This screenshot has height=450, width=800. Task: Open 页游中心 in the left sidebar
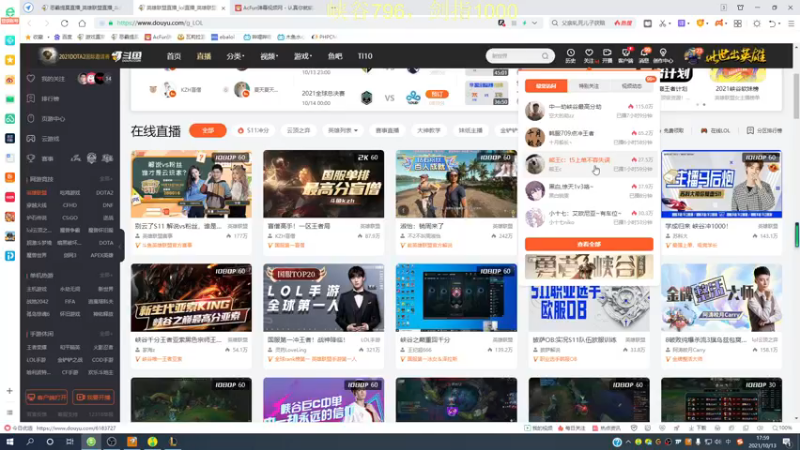click(x=53, y=118)
